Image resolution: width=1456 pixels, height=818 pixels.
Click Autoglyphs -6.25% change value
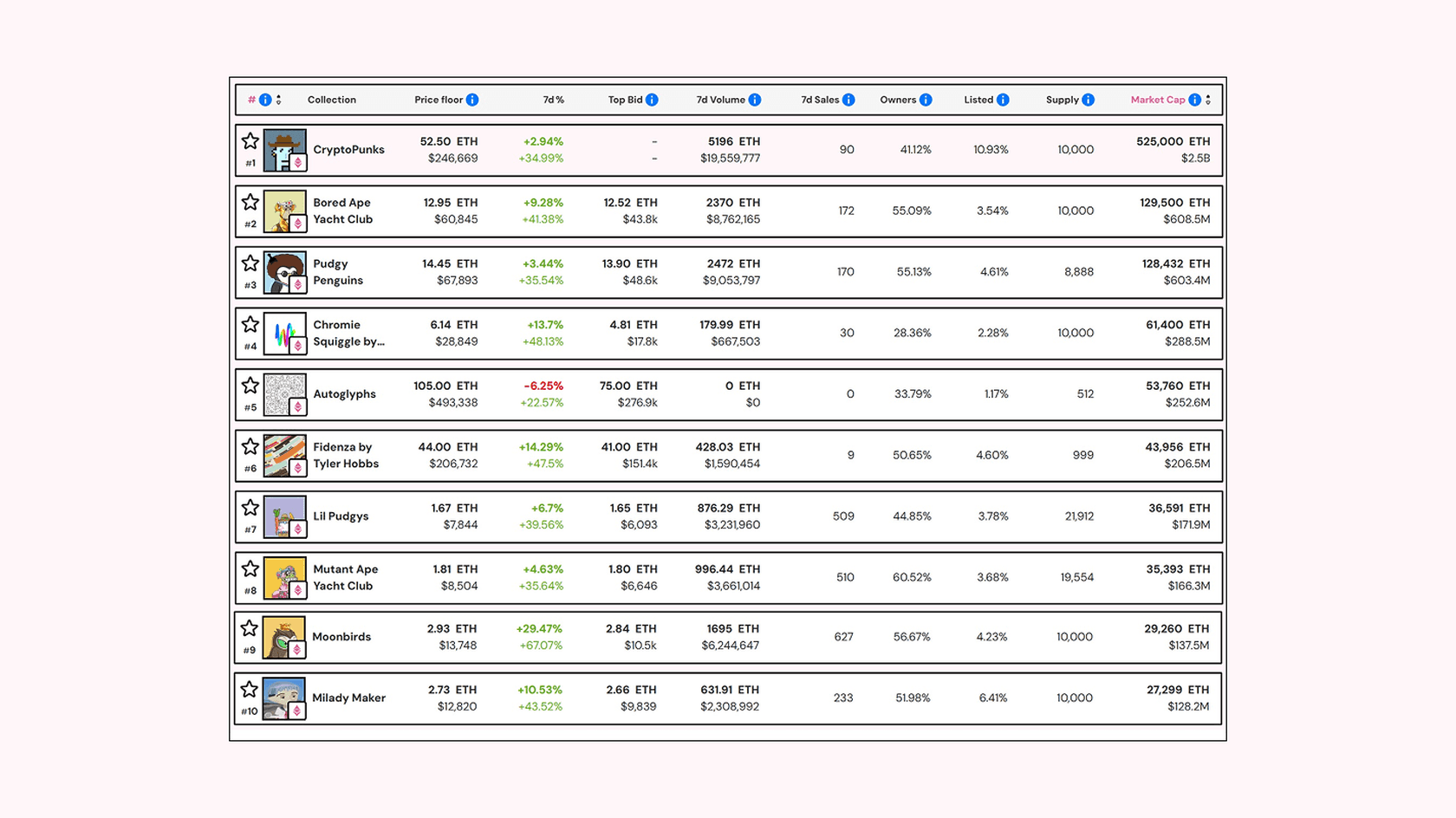[543, 386]
